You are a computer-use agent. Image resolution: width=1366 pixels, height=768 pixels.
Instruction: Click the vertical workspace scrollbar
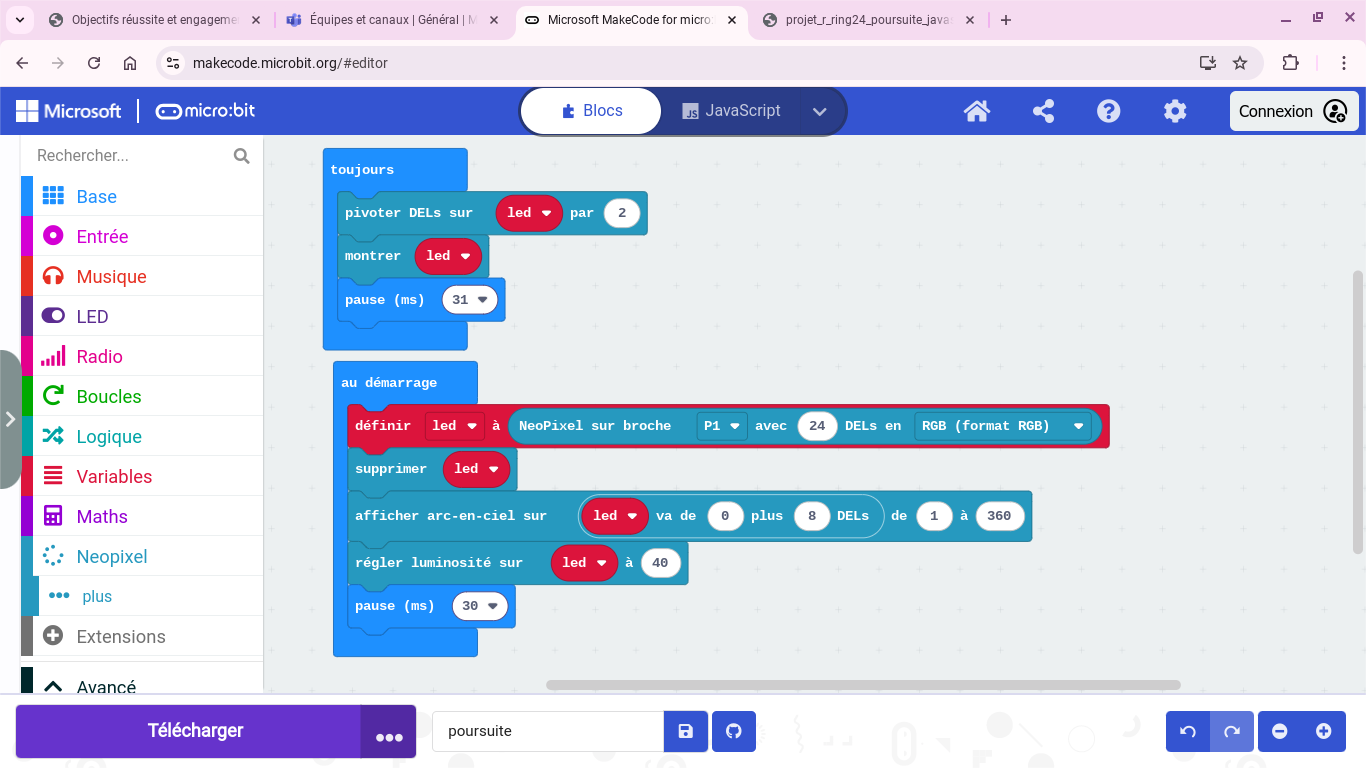tap(1357, 412)
